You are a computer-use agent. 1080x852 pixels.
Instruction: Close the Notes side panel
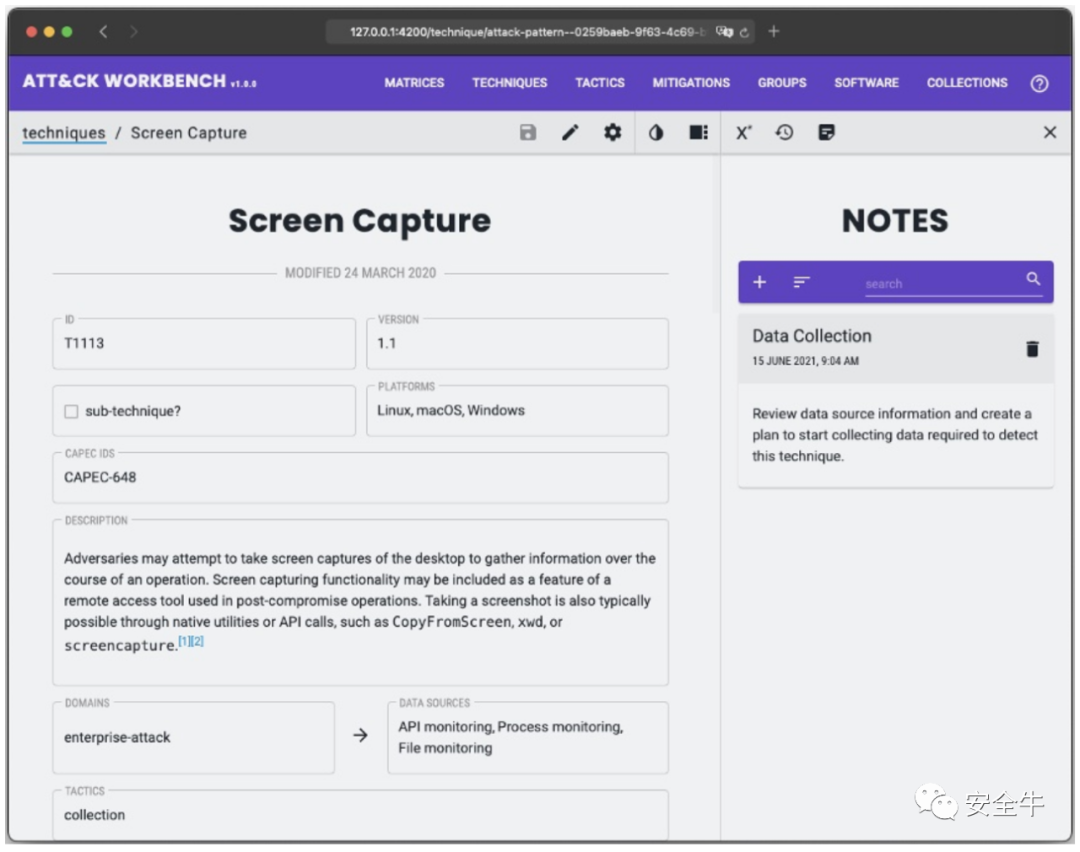[1050, 132]
